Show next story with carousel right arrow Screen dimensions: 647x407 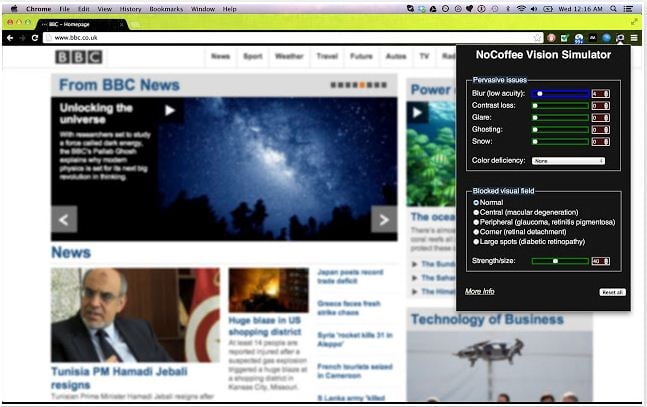click(x=384, y=220)
